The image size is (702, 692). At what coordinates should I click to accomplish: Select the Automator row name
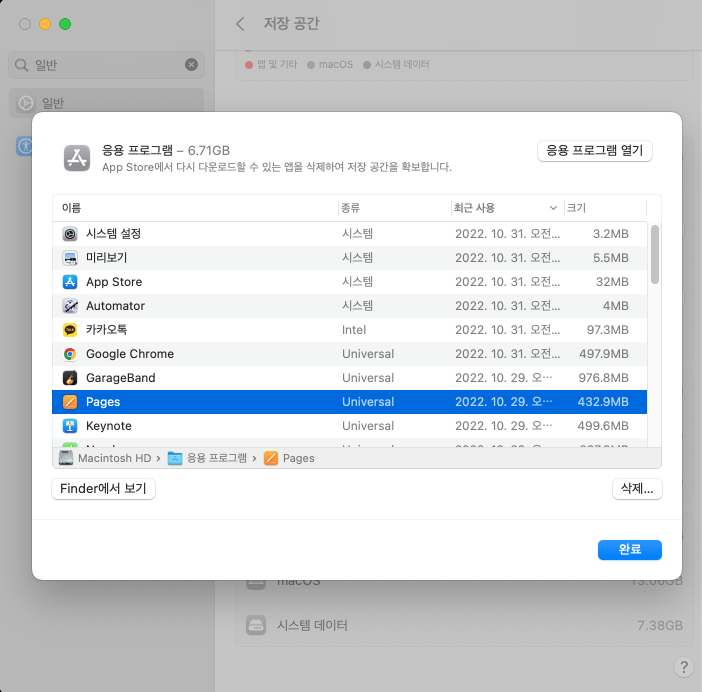tap(116, 306)
